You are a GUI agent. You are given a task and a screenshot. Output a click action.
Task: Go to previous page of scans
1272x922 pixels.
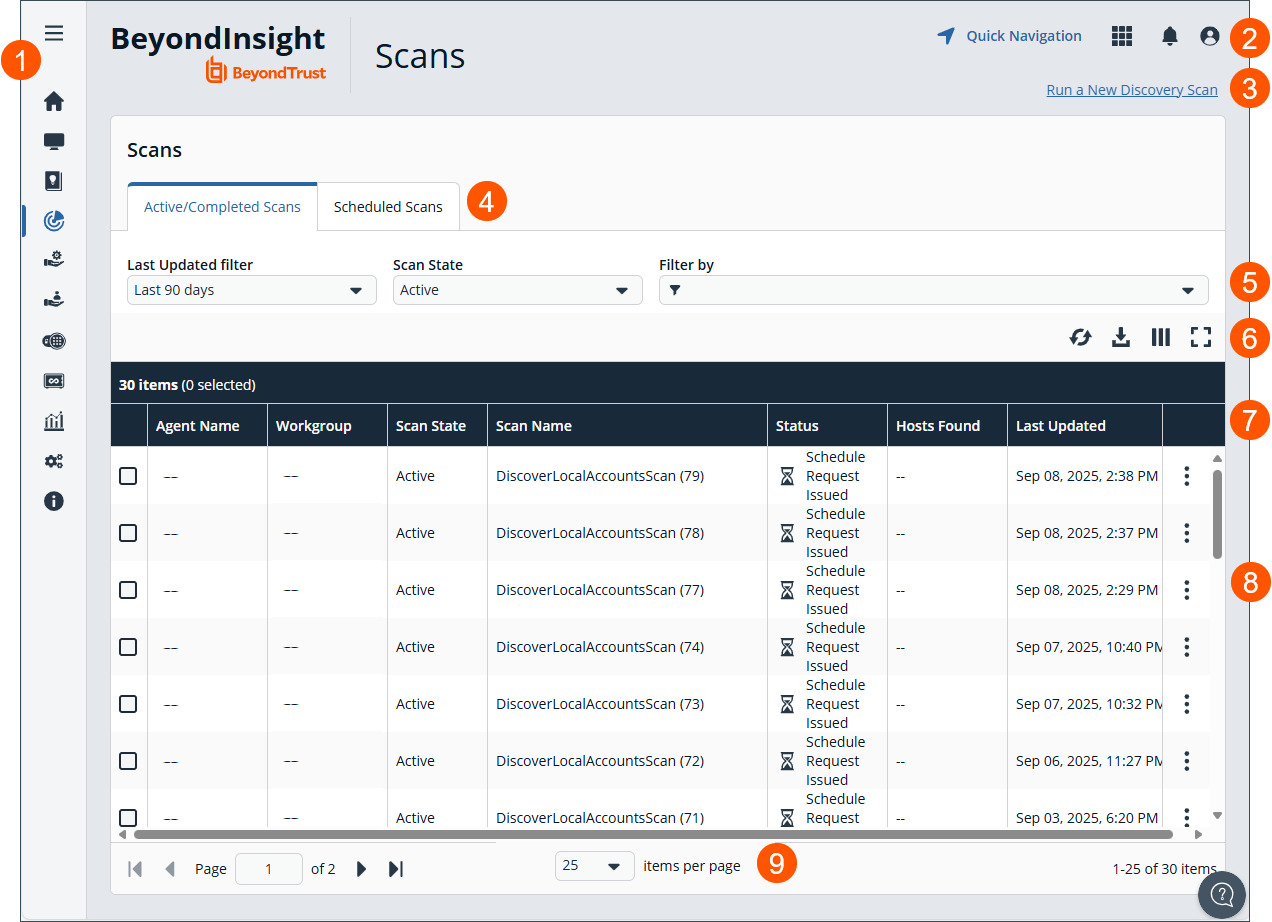[169, 869]
